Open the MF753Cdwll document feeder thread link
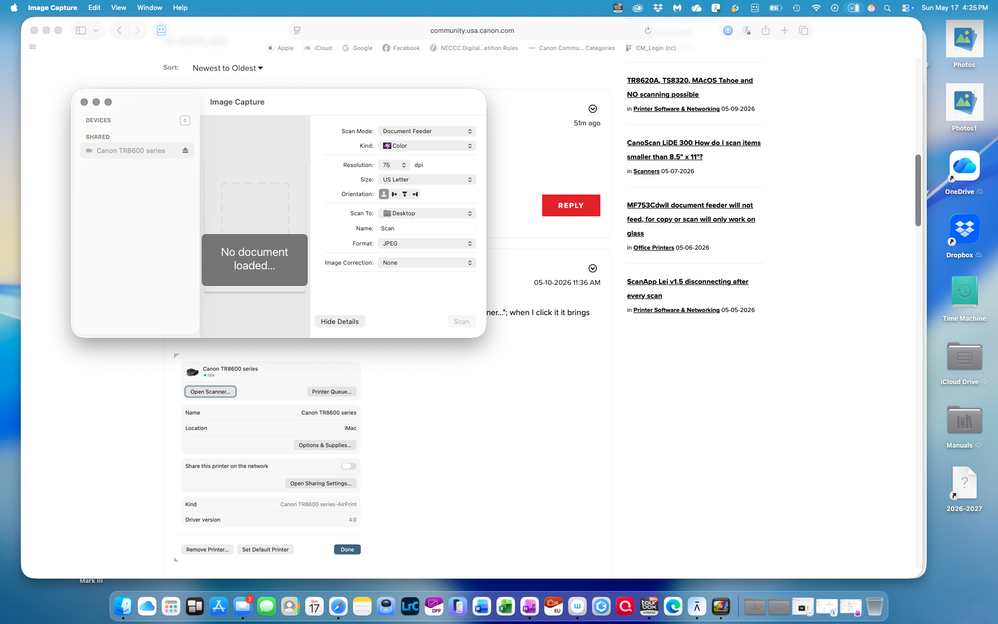Image resolution: width=998 pixels, height=624 pixels. [691, 219]
